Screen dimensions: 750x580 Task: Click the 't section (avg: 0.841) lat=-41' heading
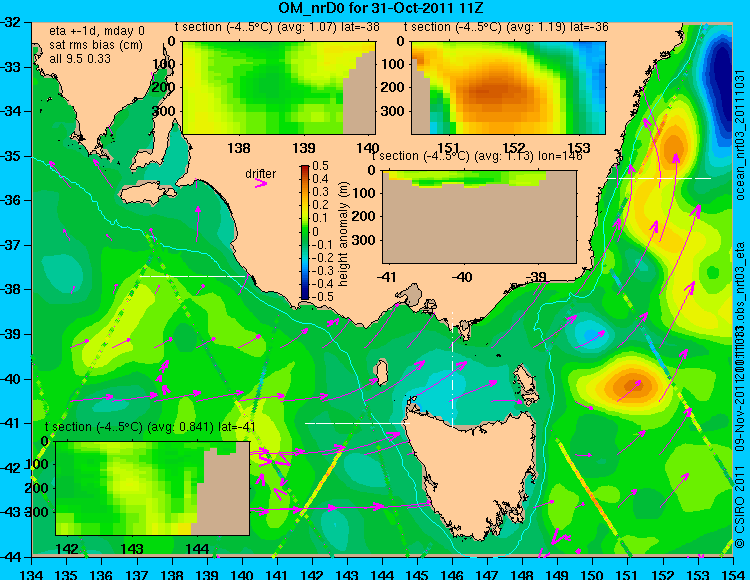150,427
